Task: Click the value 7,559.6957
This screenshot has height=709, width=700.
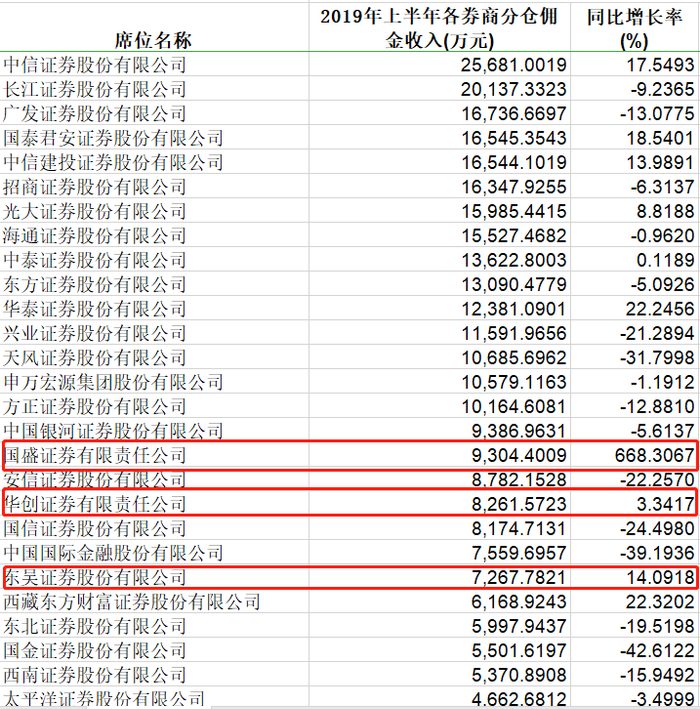Action: coord(519,553)
